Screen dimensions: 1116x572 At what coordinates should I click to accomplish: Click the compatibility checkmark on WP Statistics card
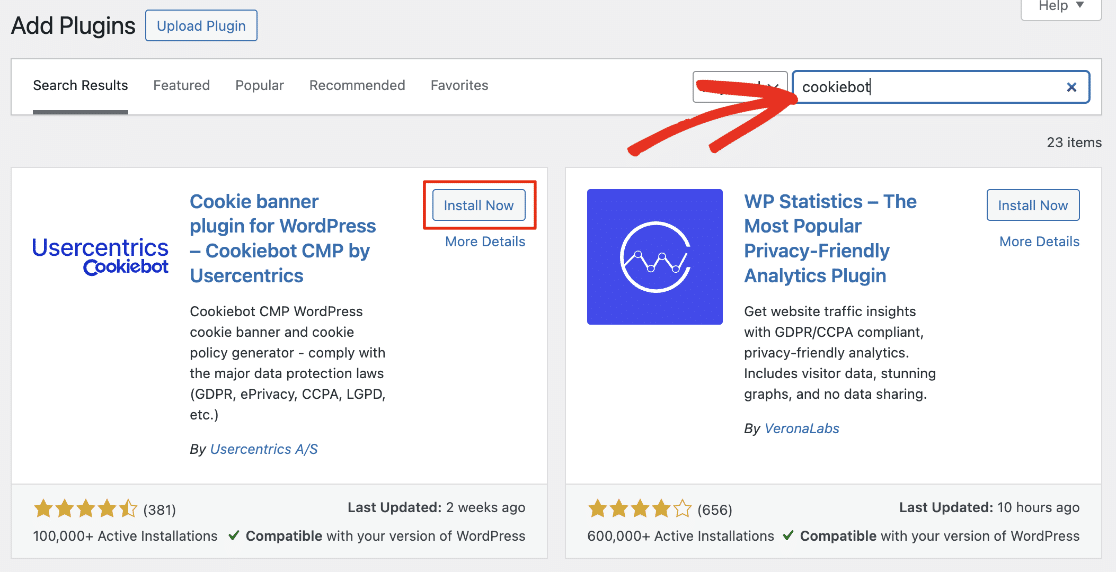(788, 536)
